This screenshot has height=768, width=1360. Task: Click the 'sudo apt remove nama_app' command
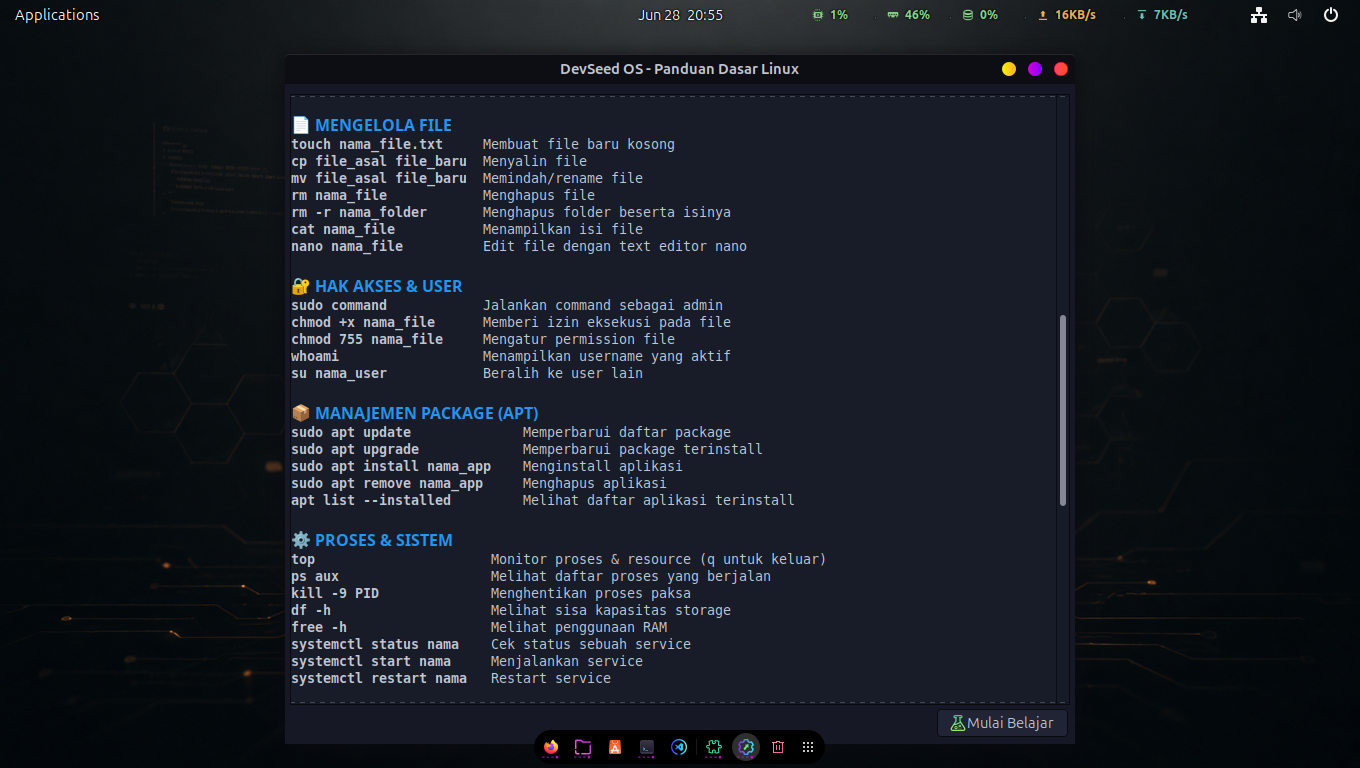[x=387, y=483]
